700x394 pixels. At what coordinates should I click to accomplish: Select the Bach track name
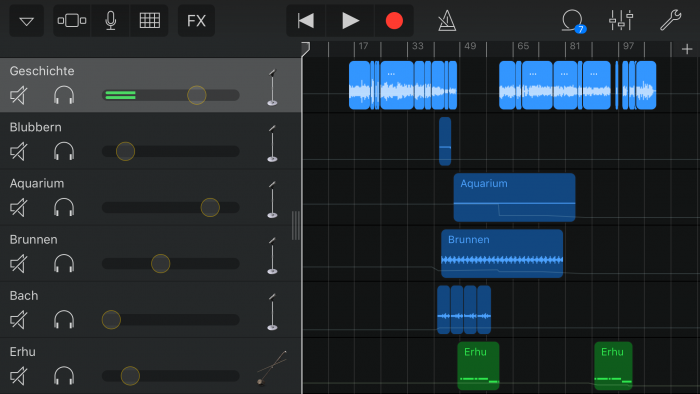click(x=24, y=296)
